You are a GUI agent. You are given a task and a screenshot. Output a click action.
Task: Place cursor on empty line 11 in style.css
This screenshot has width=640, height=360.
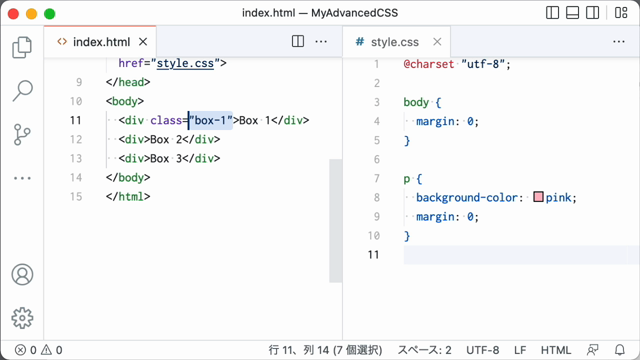[x=522, y=255]
